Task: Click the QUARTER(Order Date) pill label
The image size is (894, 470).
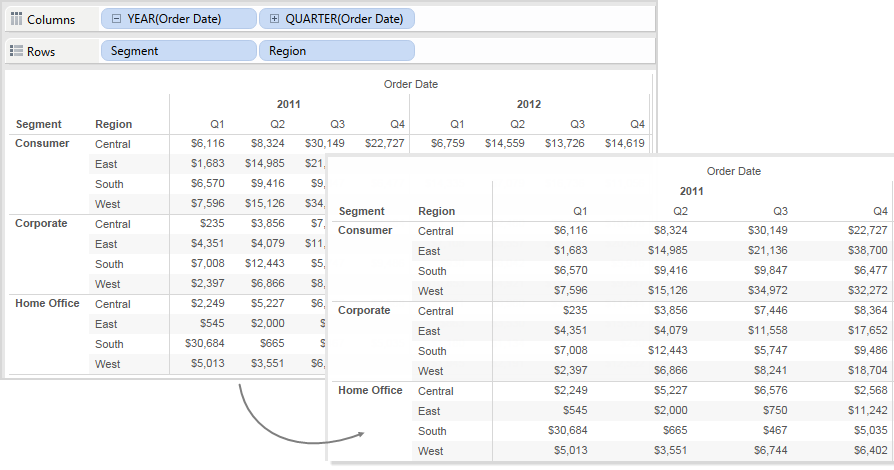Action: [x=344, y=19]
